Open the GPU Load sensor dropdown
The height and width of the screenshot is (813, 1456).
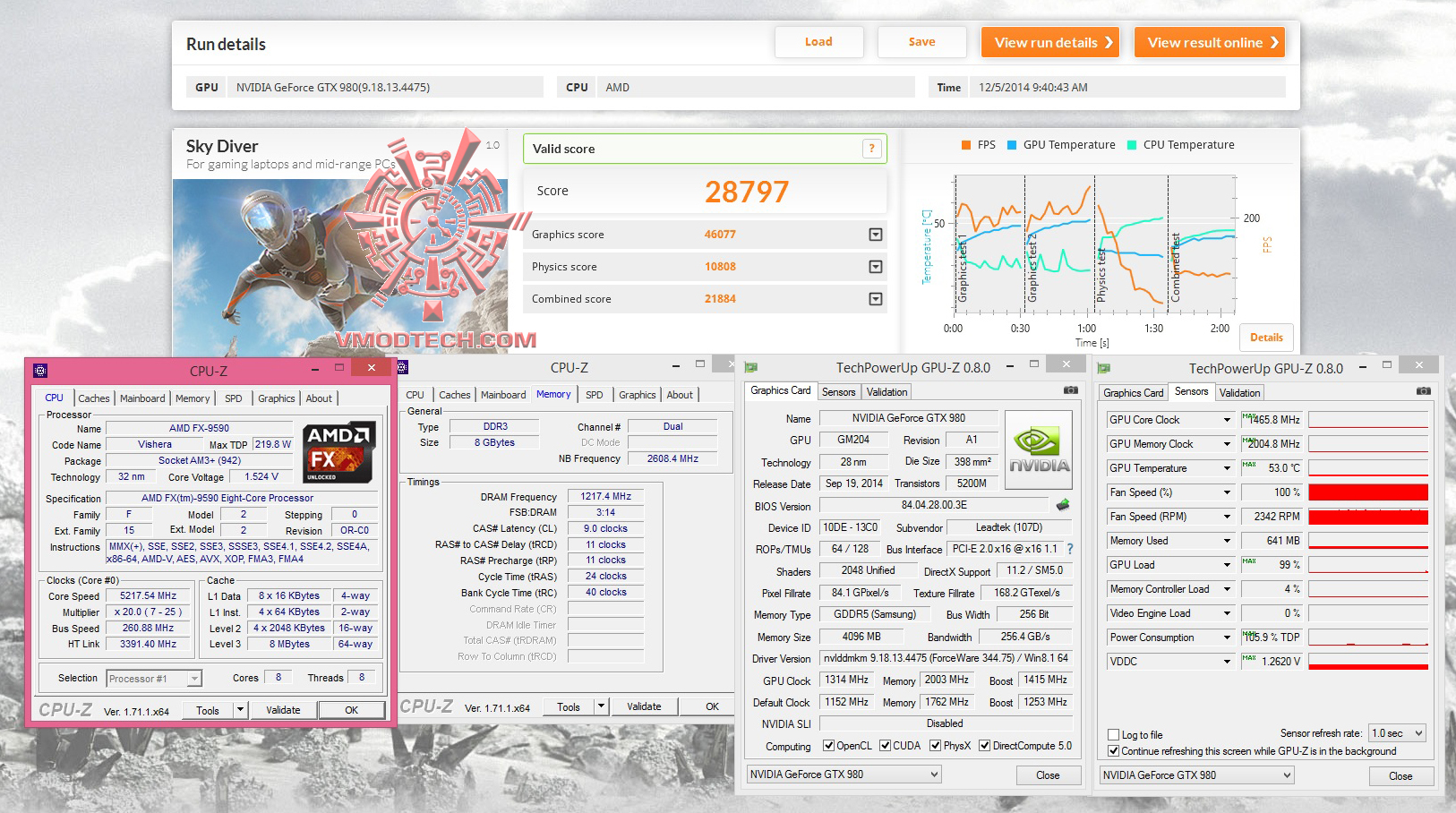tap(1227, 565)
